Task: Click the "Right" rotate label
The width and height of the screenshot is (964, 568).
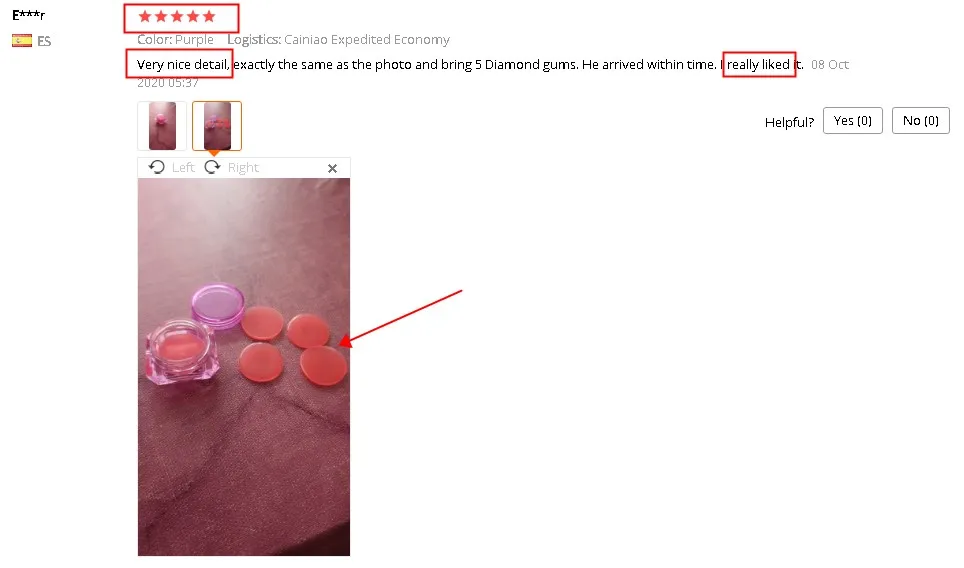Action: (x=243, y=167)
